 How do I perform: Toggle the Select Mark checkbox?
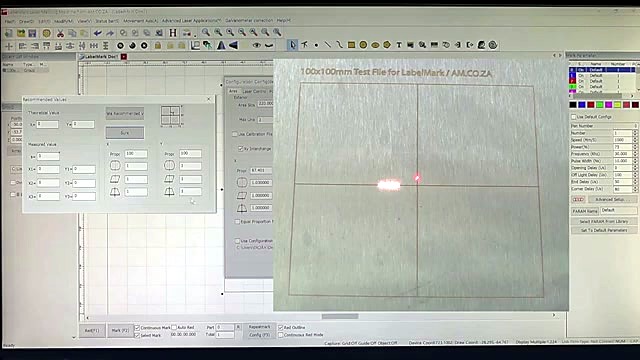tap(137, 336)
